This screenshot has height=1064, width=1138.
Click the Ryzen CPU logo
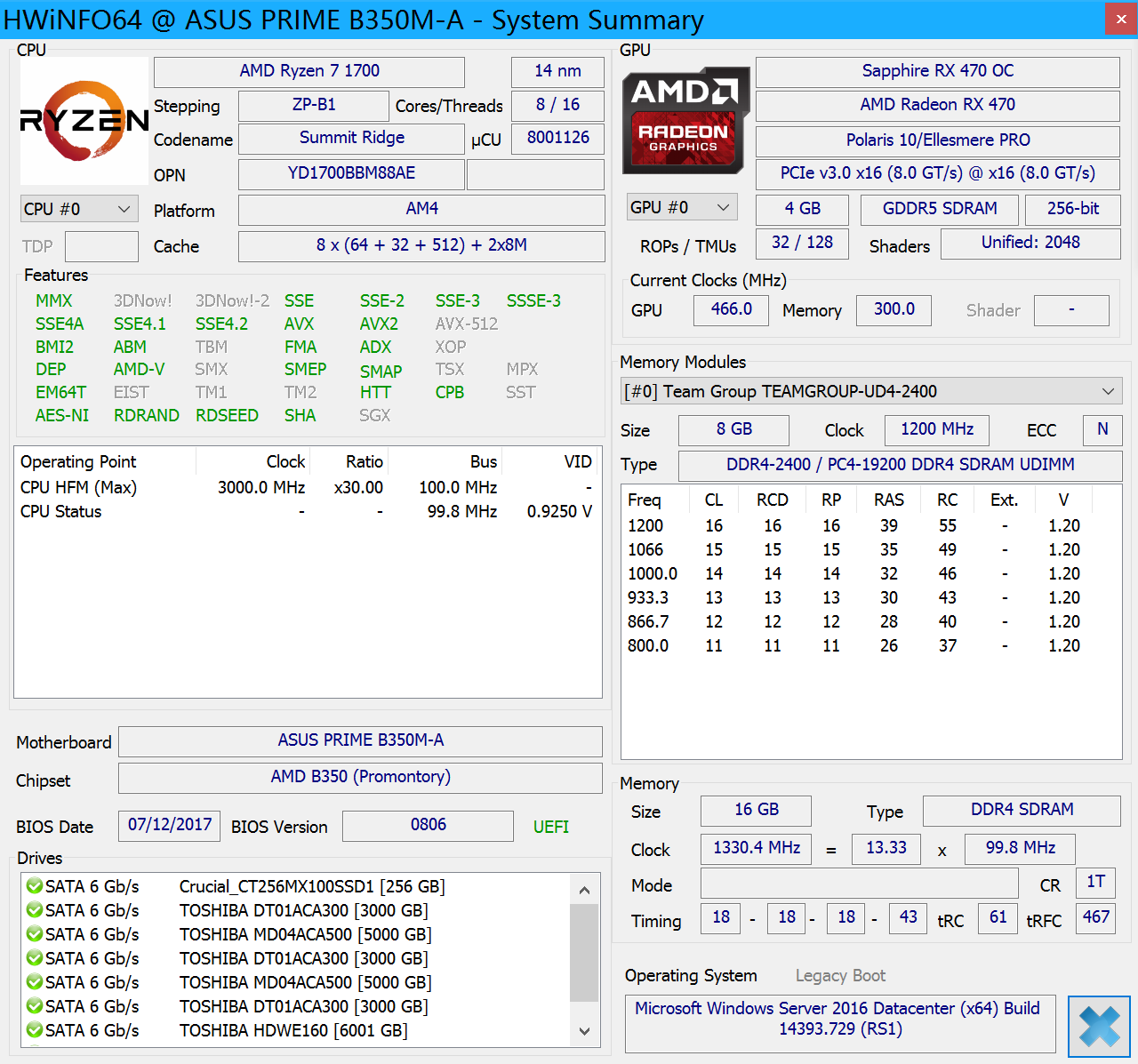84,121
